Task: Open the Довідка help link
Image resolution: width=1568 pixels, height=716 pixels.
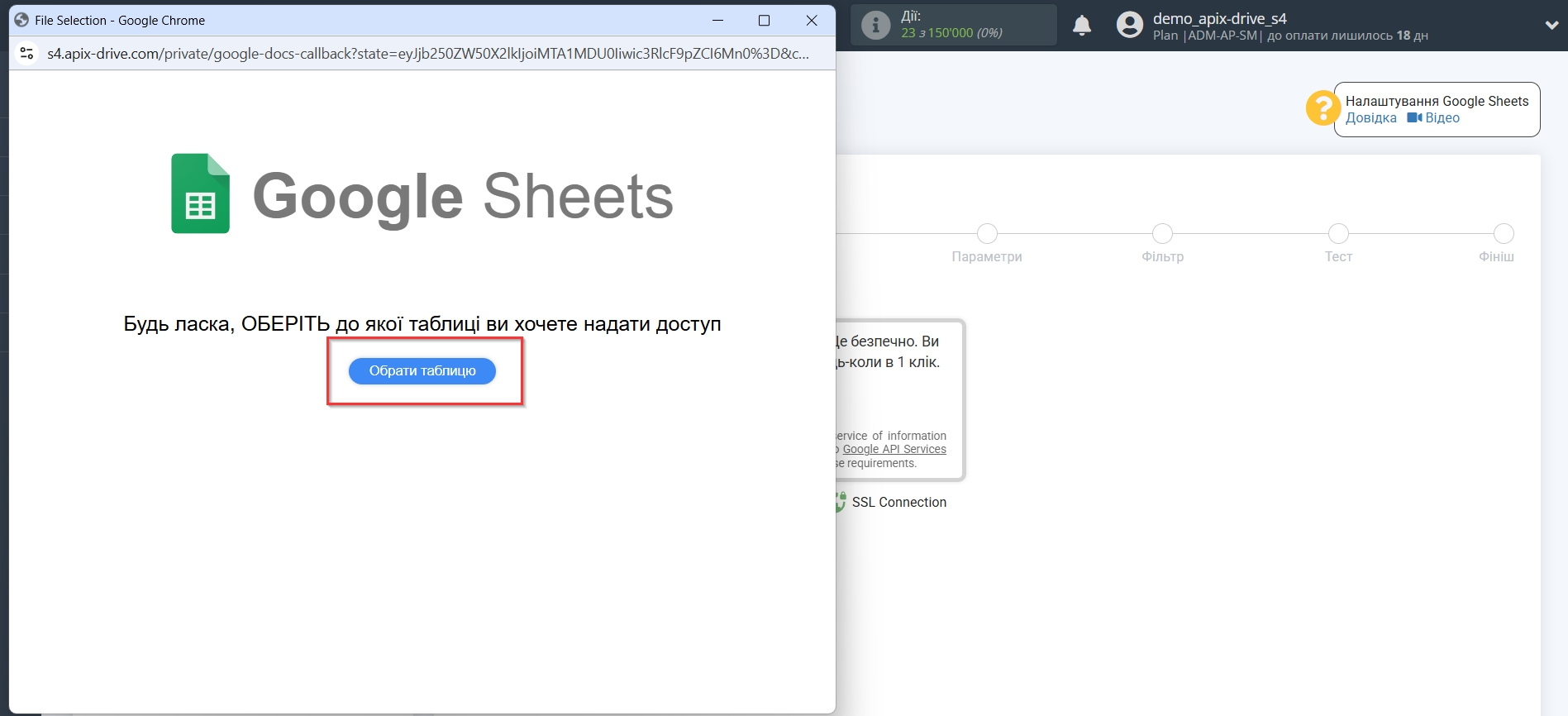Action: (x=1370, y=117)
